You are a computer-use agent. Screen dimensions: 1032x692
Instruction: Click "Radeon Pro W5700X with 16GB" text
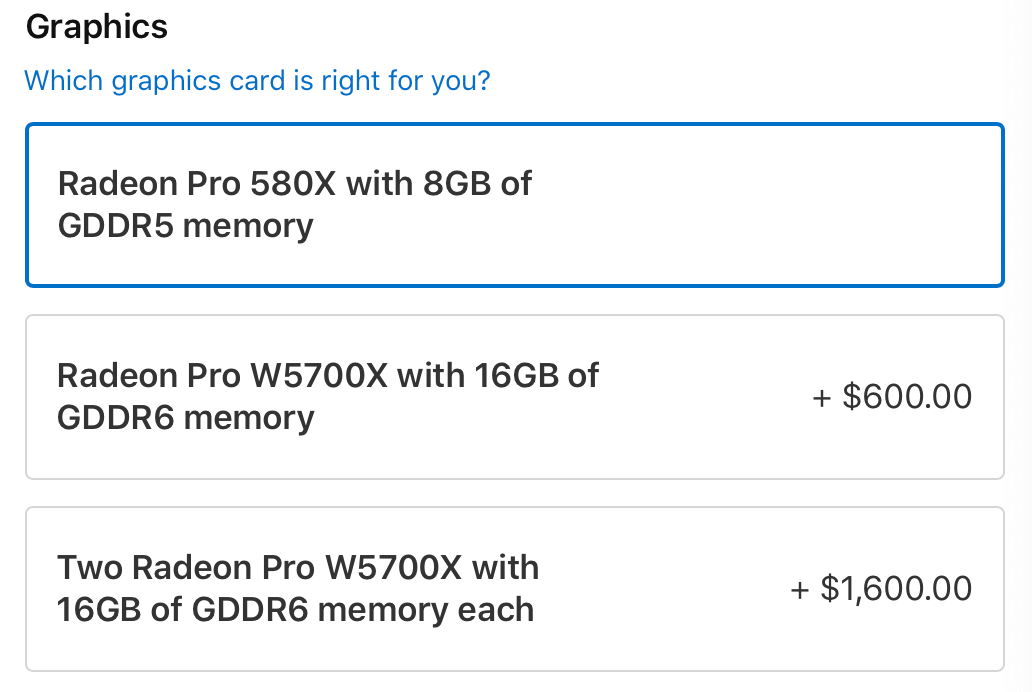coord(328,374)
